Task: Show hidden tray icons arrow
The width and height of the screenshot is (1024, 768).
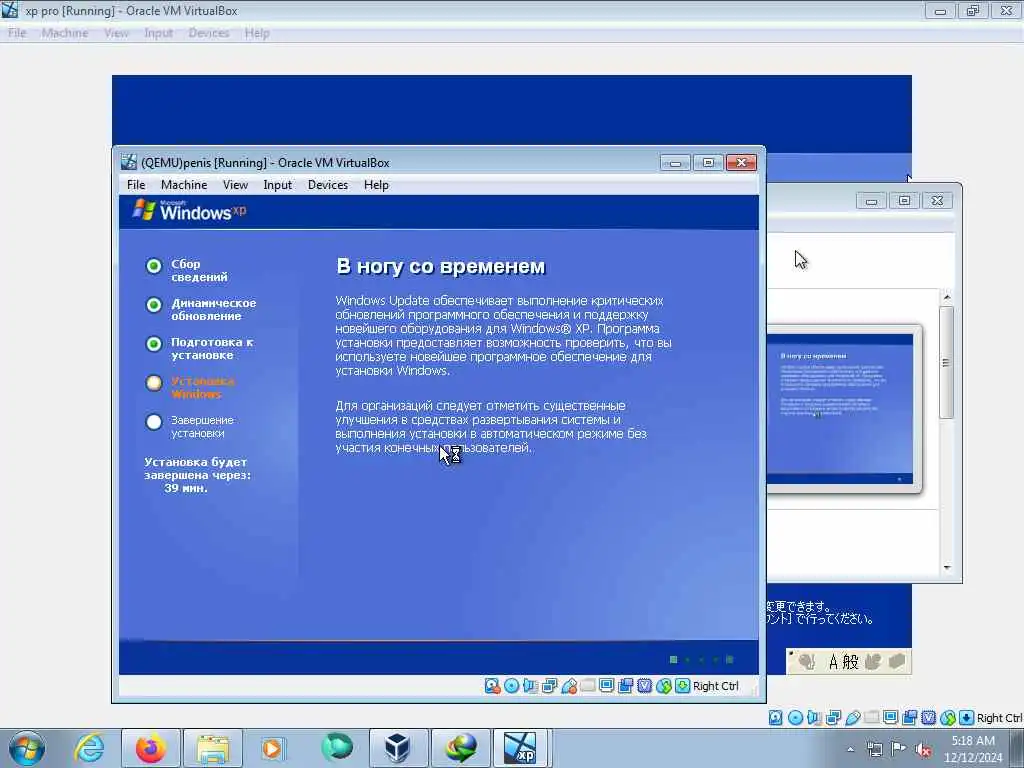Action: point(850,749)
